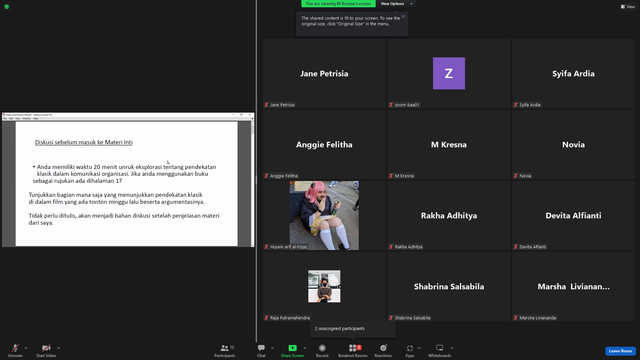The height and width of the screenshot is (360, 640).
Task: Click muted mic icon on Jane Petrisia label
Action: point(266,105)
